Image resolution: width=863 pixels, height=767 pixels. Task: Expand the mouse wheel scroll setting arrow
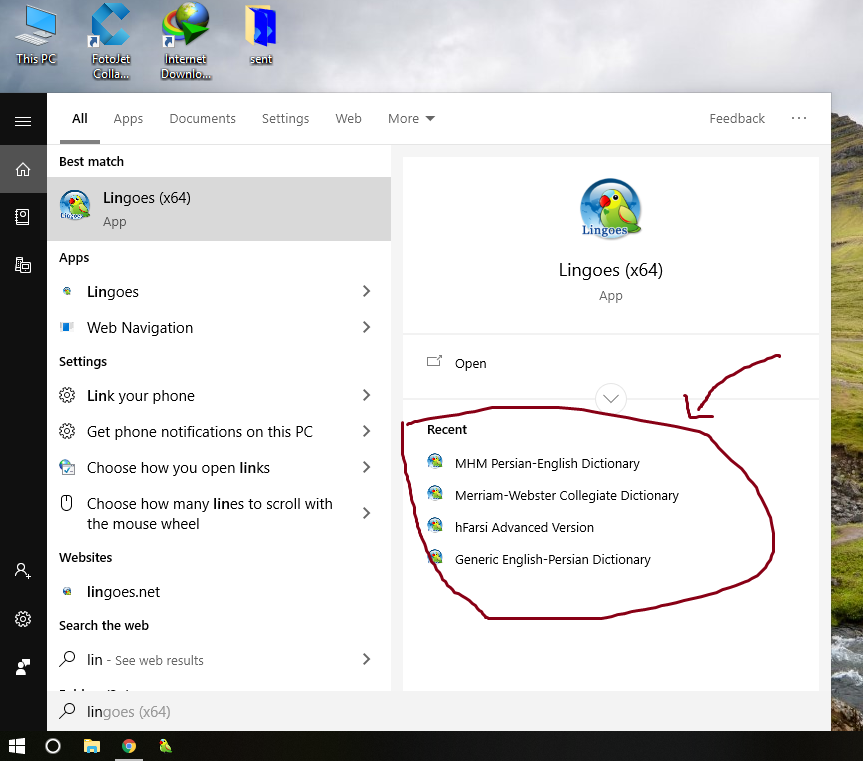click(367, 513)
